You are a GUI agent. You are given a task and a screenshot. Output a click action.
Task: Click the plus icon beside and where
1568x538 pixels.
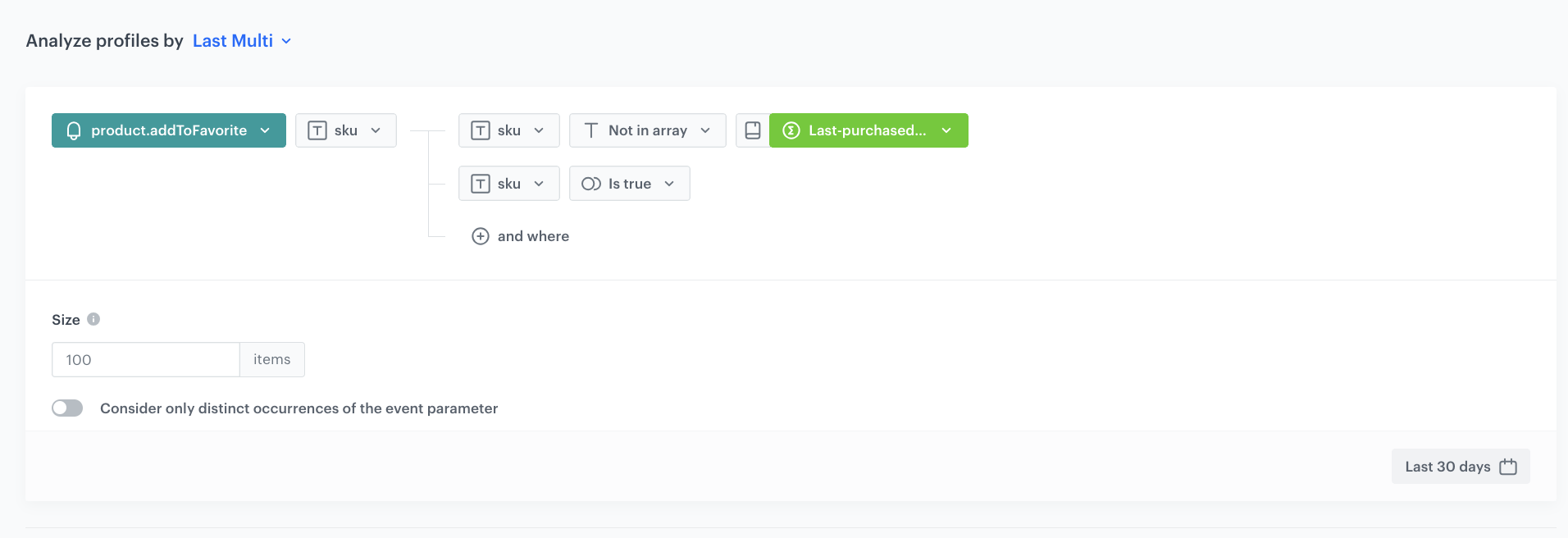(x=481, y=236)
